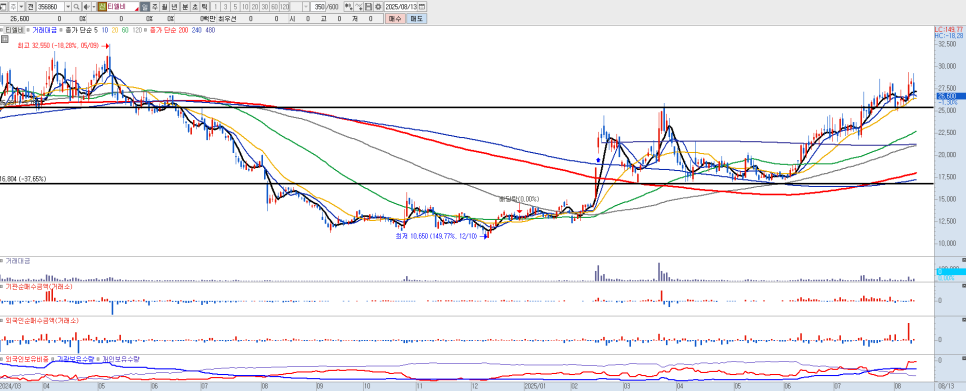Choose the 60 interval button
The width and height of the screenshot is (966, 391).
tap(274, 6)
